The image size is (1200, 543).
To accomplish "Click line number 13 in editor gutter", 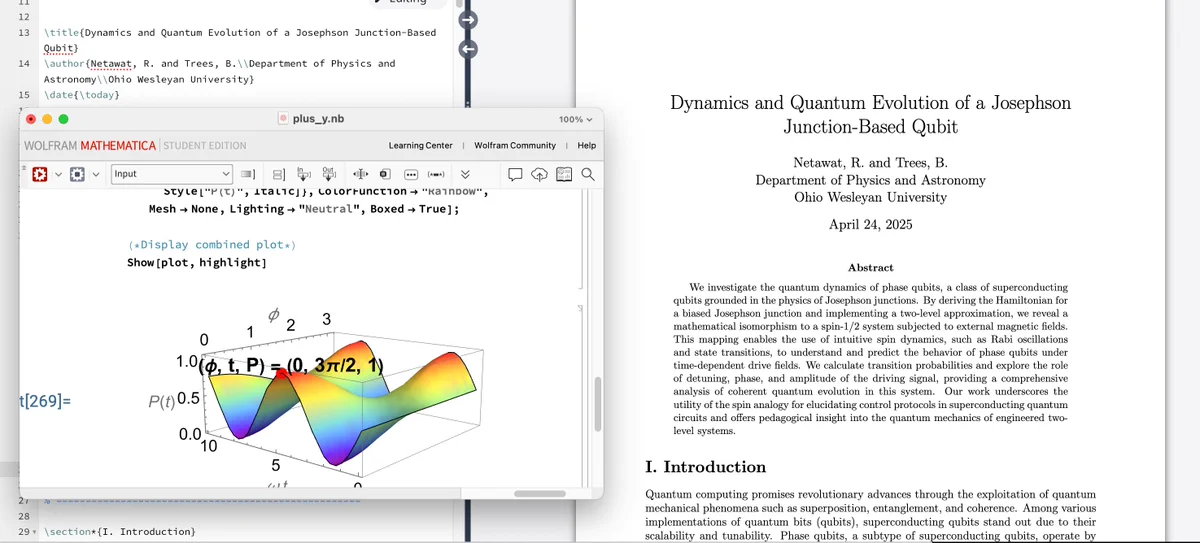I will click(24, 32).
